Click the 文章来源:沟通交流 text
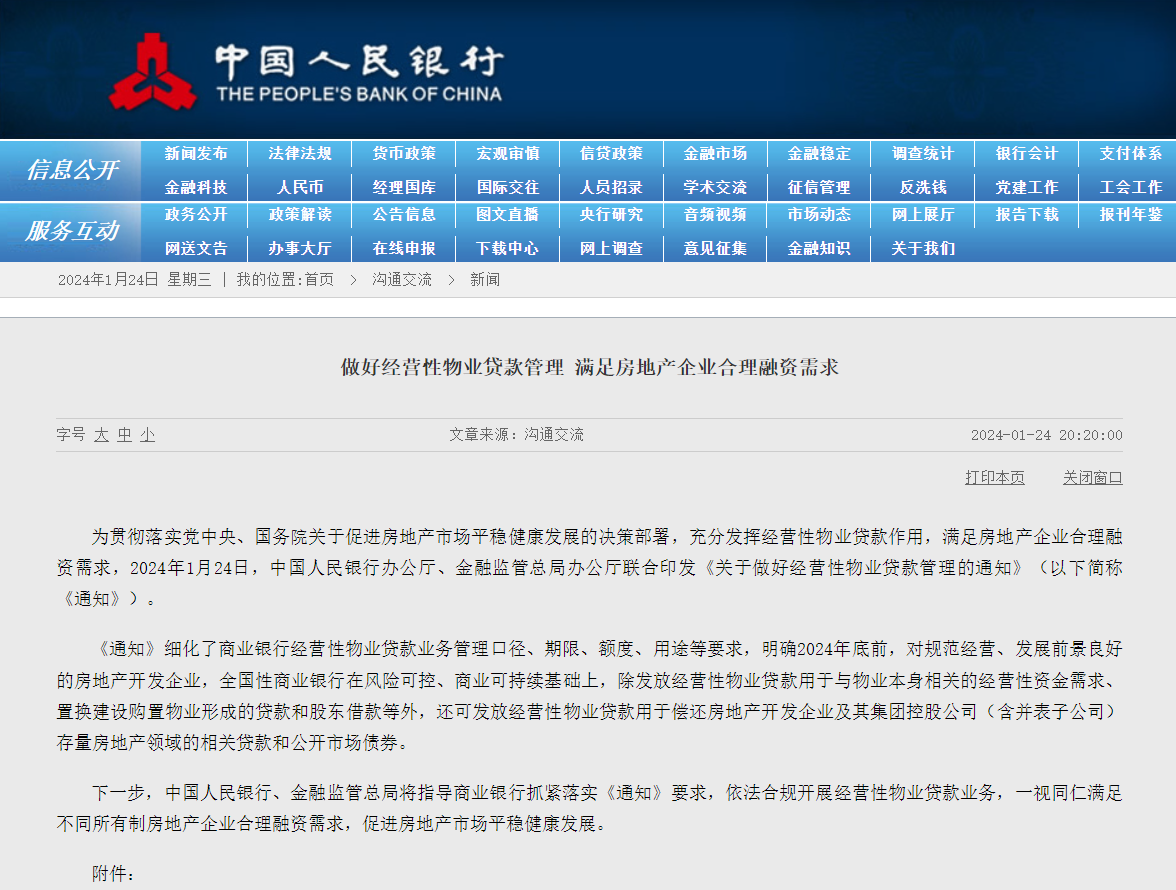This screenshot has width=1176, height=890. click(517, 435)
